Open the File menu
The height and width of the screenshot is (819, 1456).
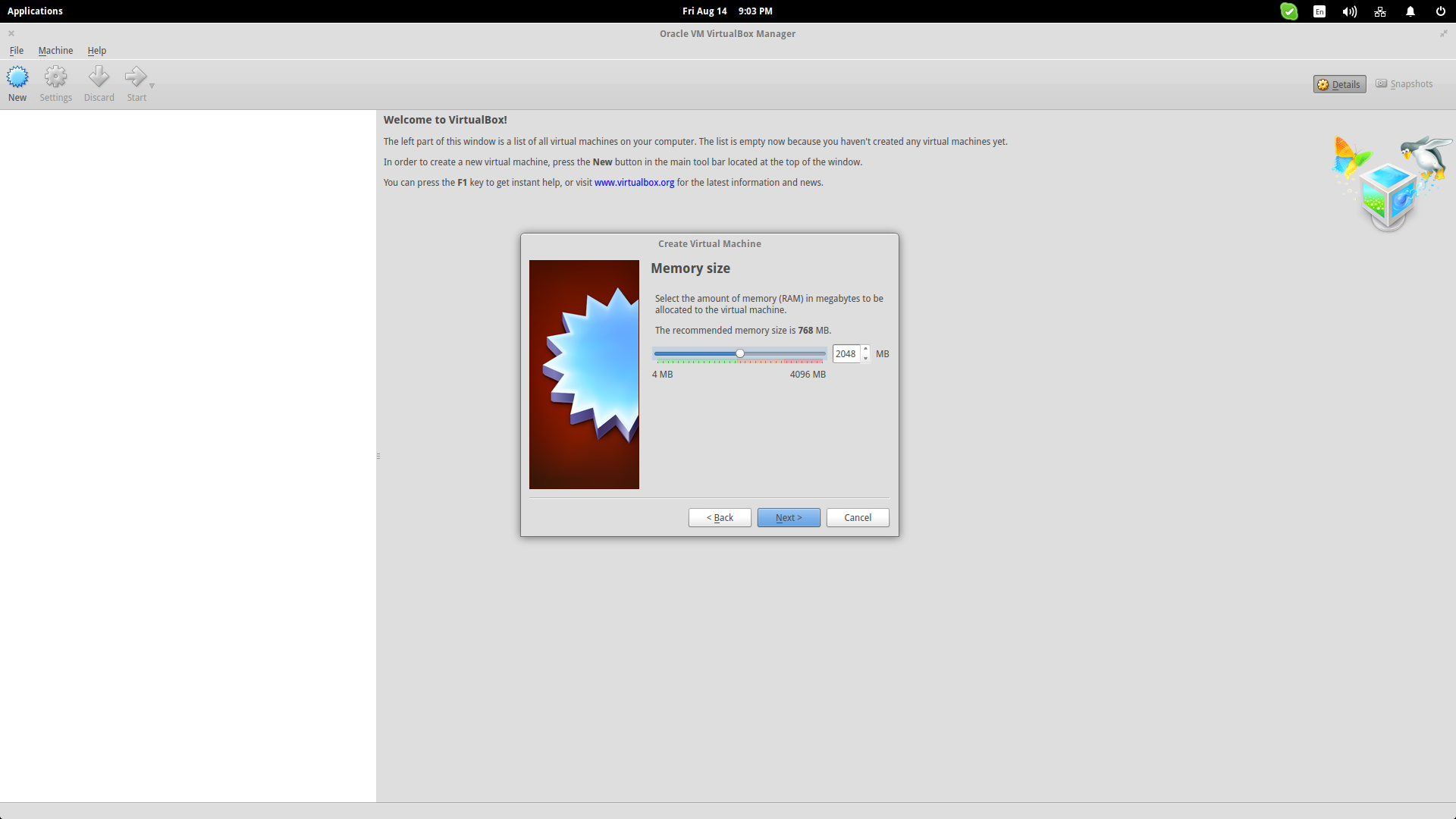click(17, 51)
